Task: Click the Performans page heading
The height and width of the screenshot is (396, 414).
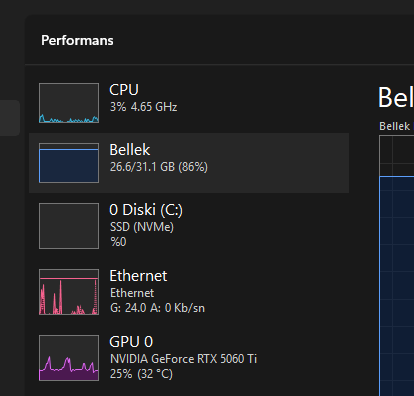Action: coord(77,41)
